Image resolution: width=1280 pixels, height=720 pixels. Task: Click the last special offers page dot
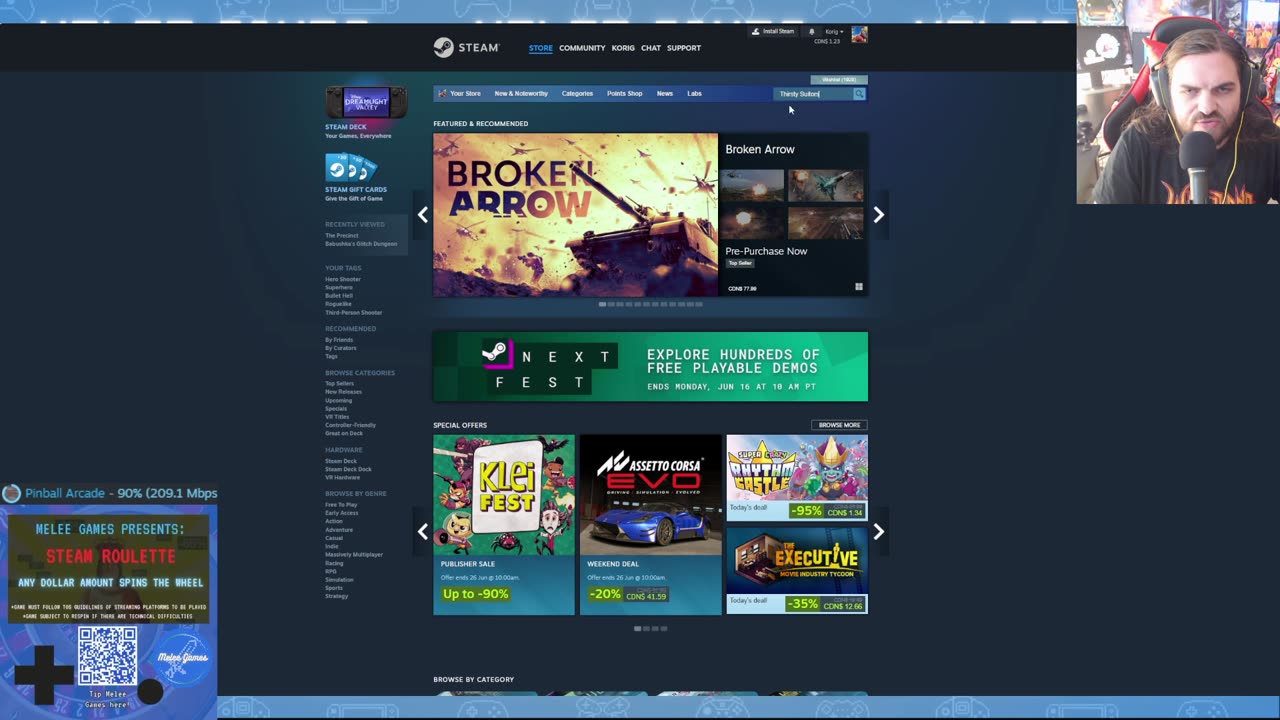coord(663,628)
